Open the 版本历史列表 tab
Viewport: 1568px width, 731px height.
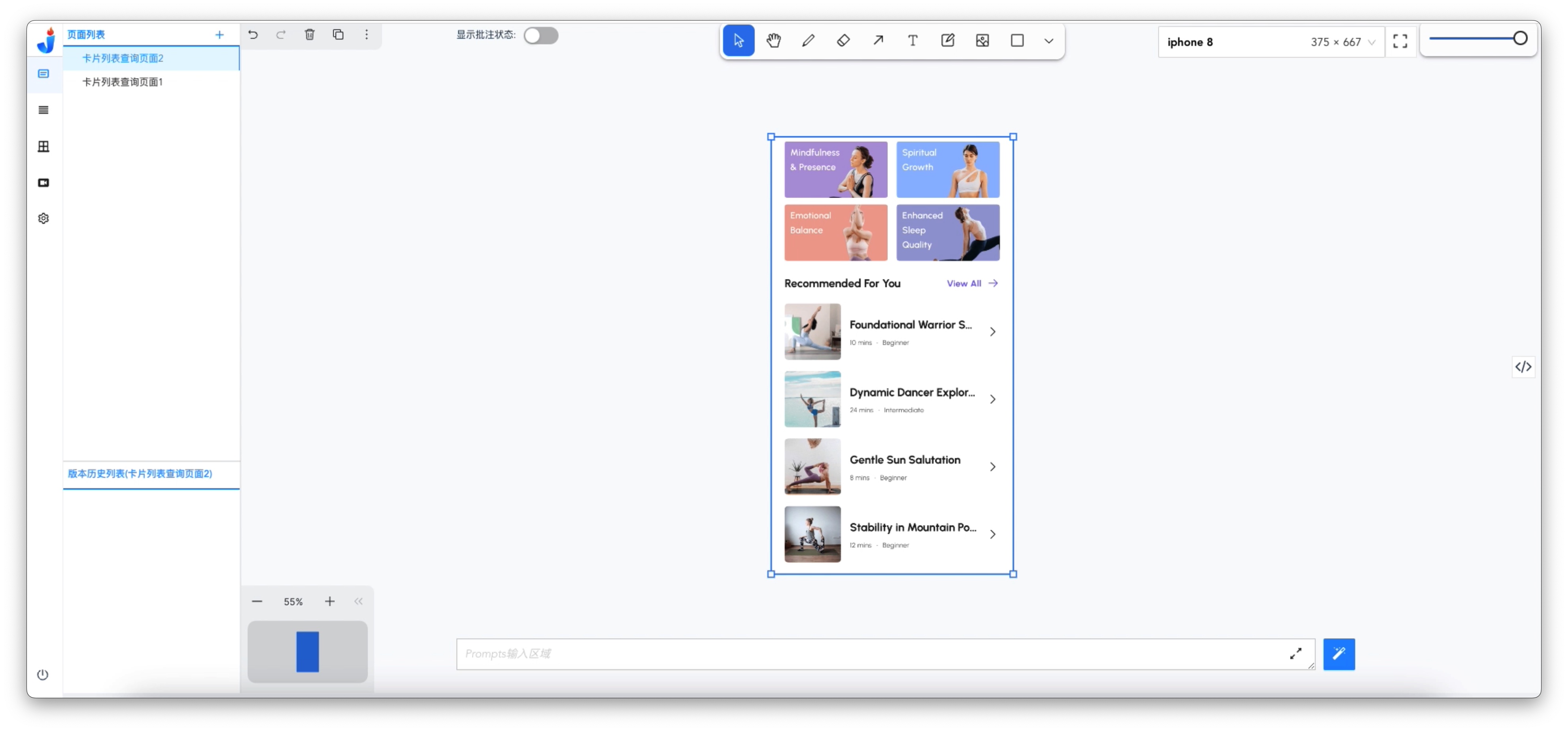(140, 474)
